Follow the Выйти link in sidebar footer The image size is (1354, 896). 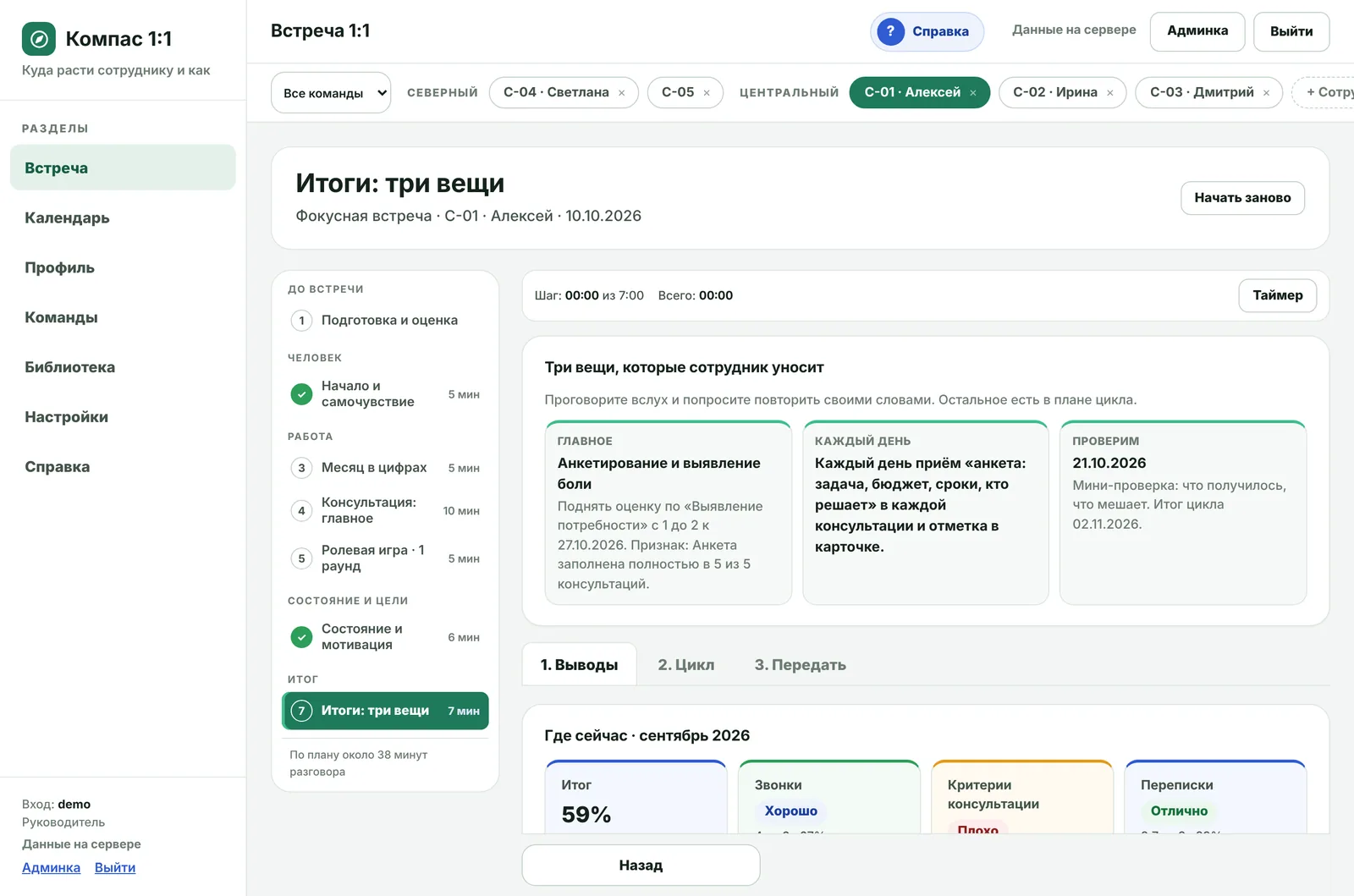(115, 867)
